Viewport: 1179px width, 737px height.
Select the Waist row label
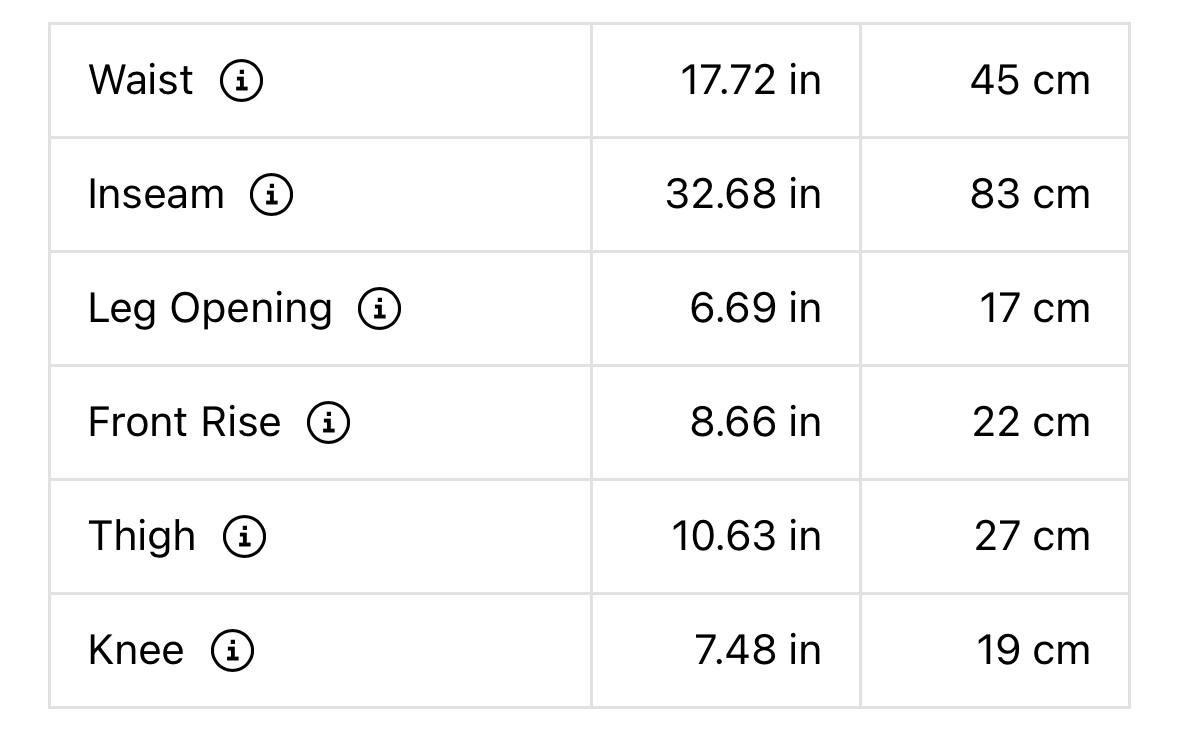pyautogui.click(x=141, y=80)
